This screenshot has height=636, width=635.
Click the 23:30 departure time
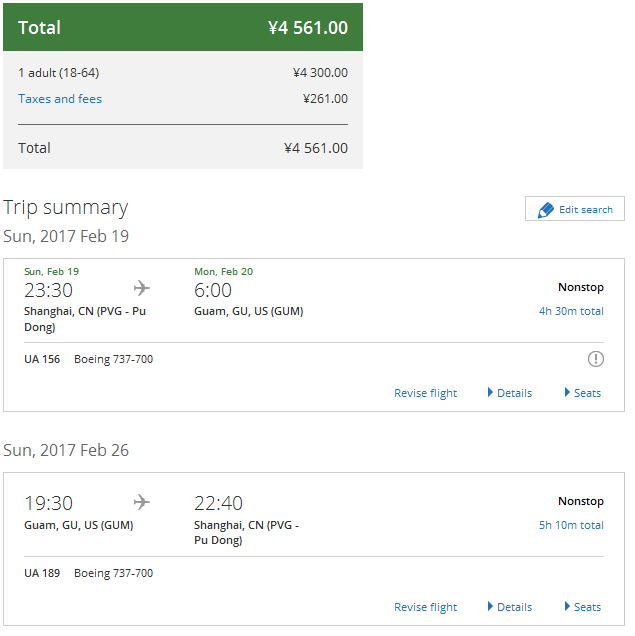[x=48, y=290]
